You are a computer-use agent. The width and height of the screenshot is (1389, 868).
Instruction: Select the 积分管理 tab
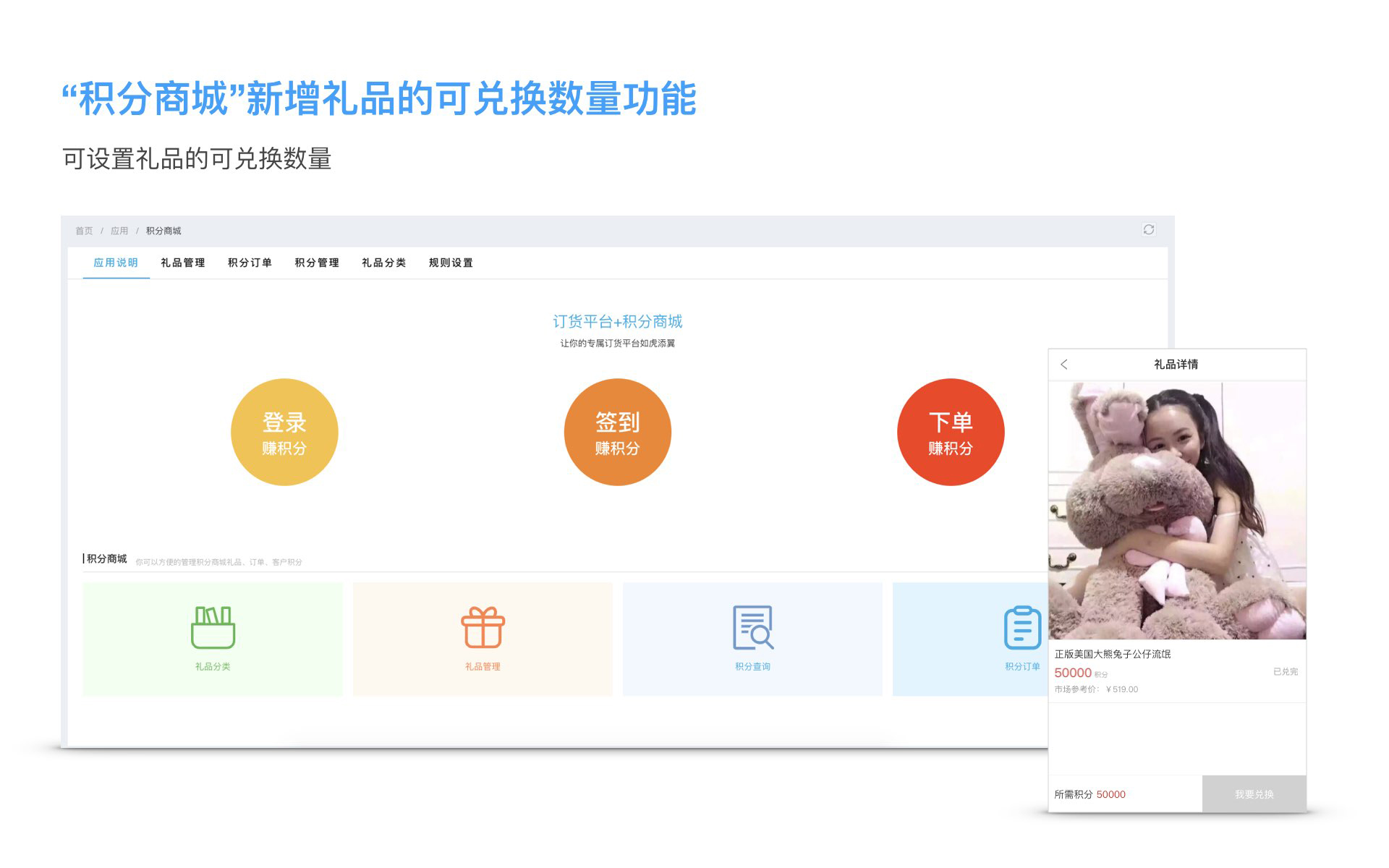pos(317,263)
